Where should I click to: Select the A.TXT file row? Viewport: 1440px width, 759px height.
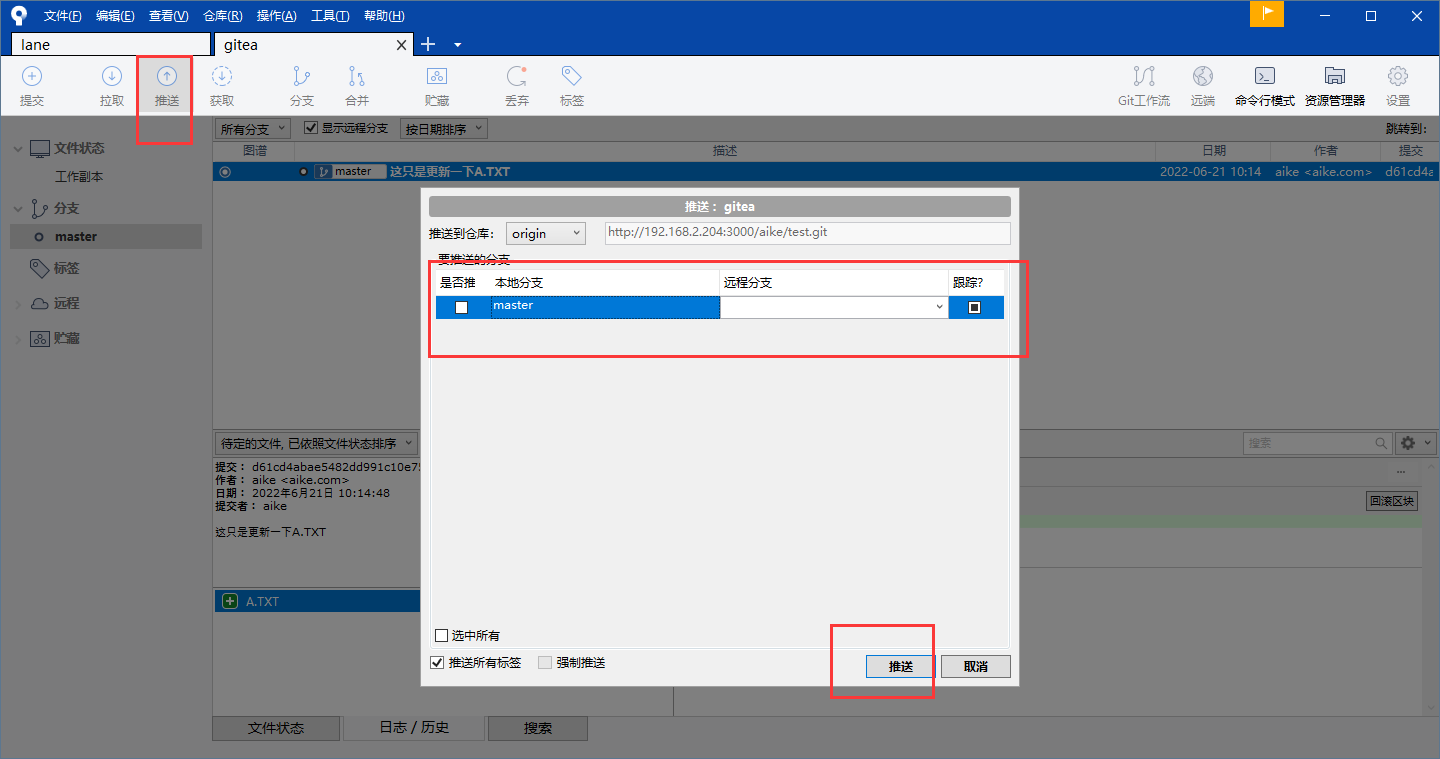pos(316,601)
